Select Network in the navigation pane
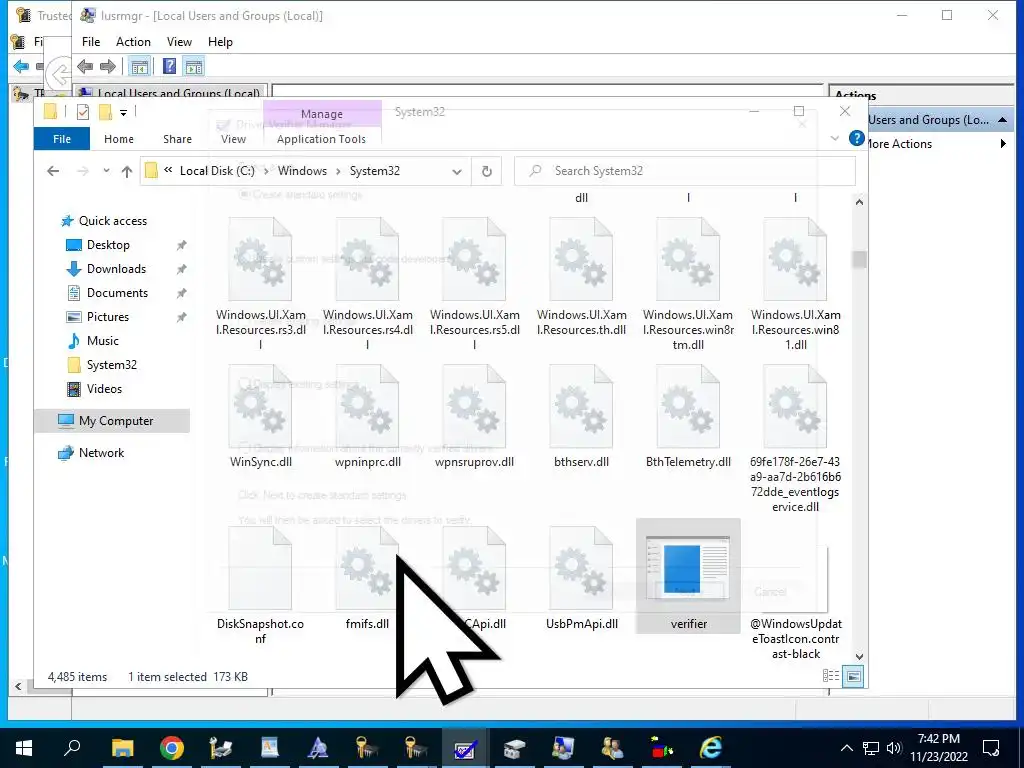The image size is (1024, 768). pos(101,453)
